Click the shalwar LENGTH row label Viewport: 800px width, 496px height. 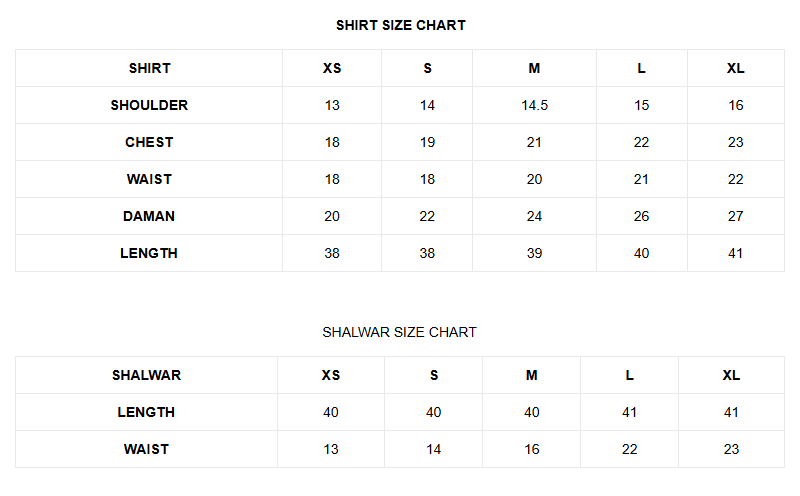pos(146,412)
